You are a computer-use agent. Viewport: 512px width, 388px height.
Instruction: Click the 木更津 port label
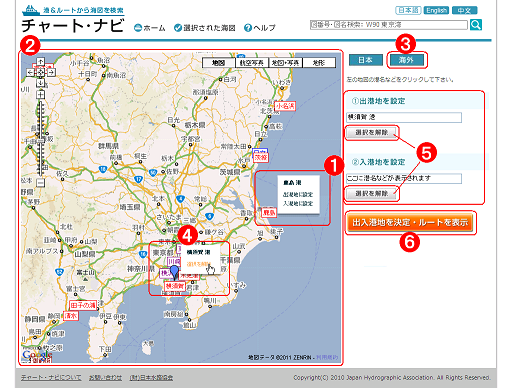[189, 276]
